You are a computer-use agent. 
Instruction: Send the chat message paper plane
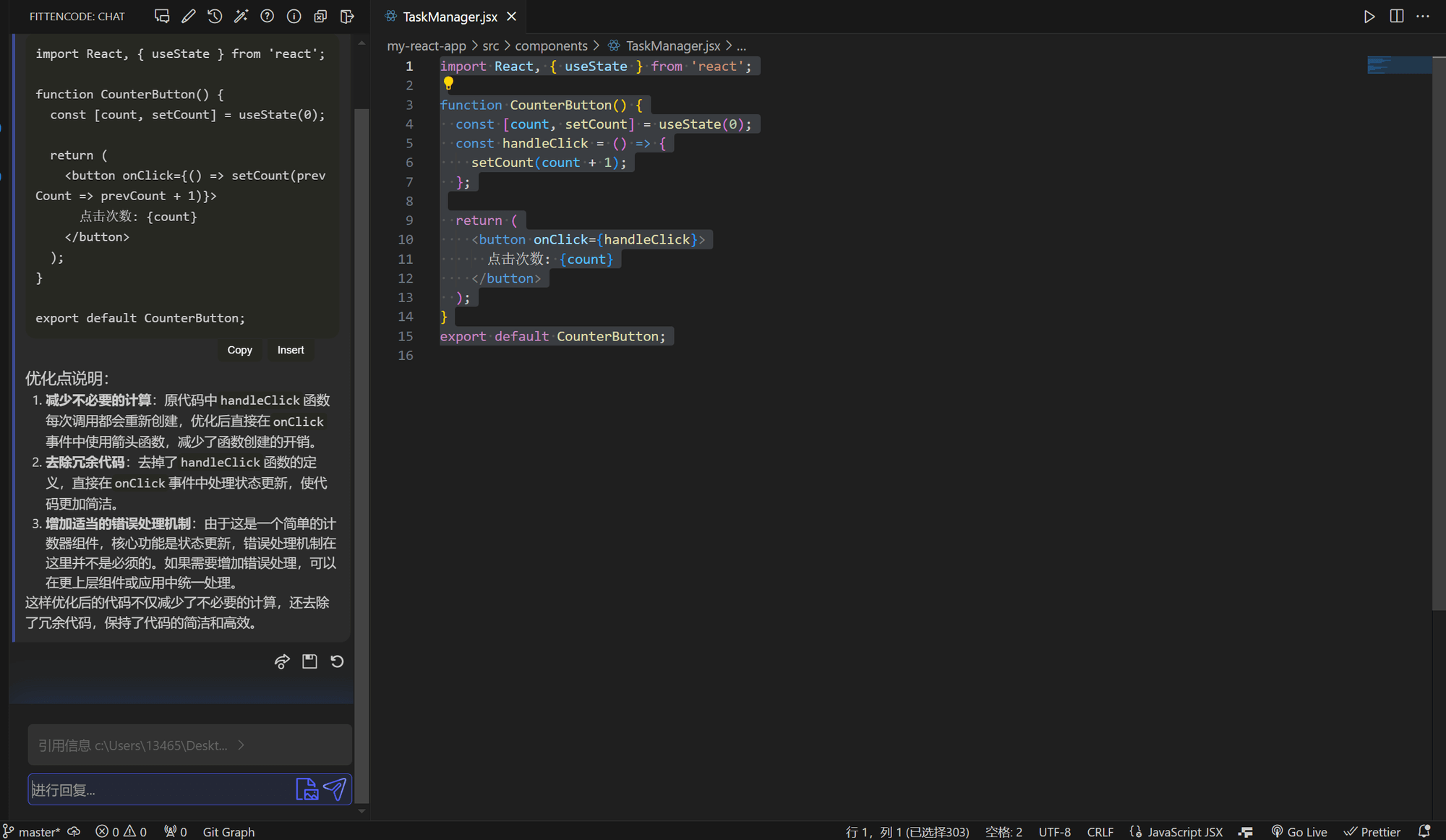pos(335,789)
